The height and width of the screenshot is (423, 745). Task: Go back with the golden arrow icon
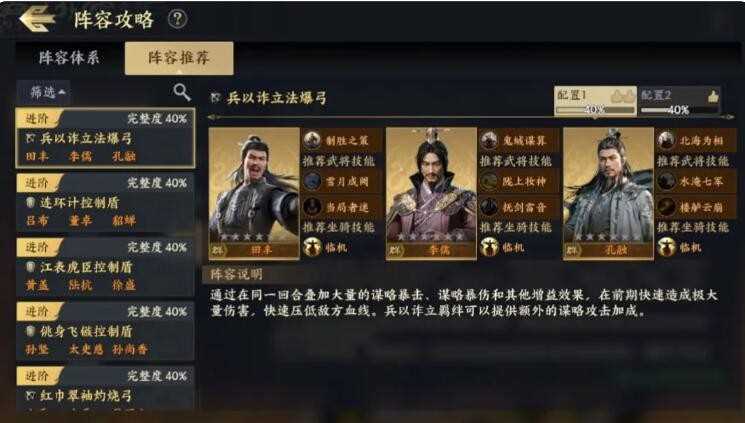[37, 19]
